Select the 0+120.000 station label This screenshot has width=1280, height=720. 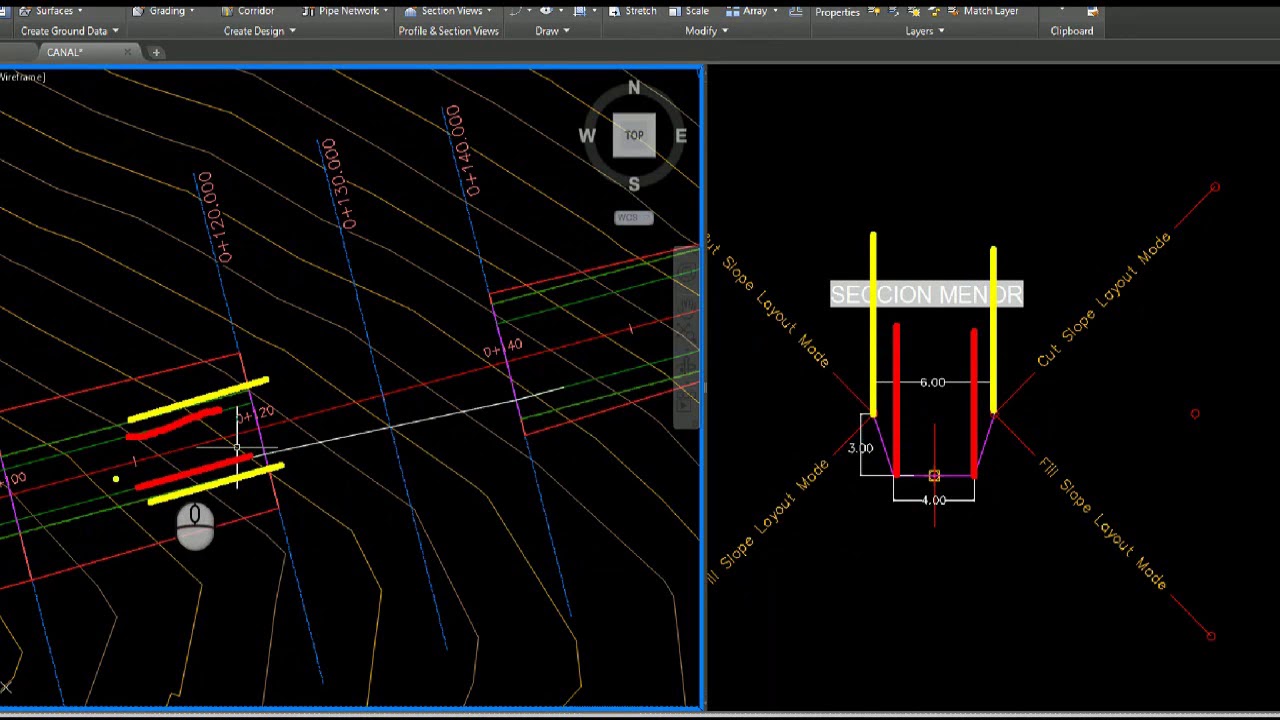[x=214, y=217]
